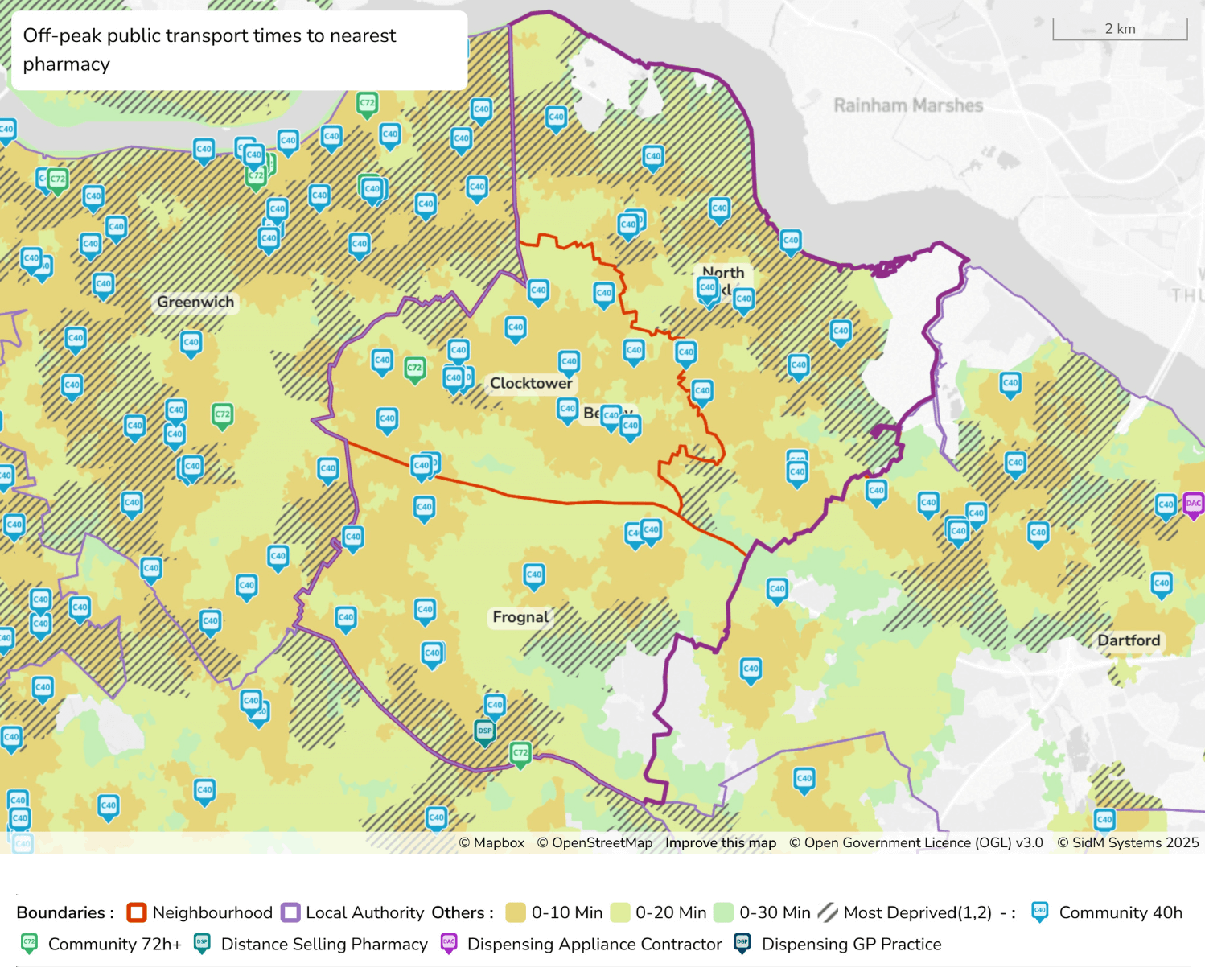
Task: Toggle the Most Deprived hatching legend entry
Action: click(x=828, y=912)
